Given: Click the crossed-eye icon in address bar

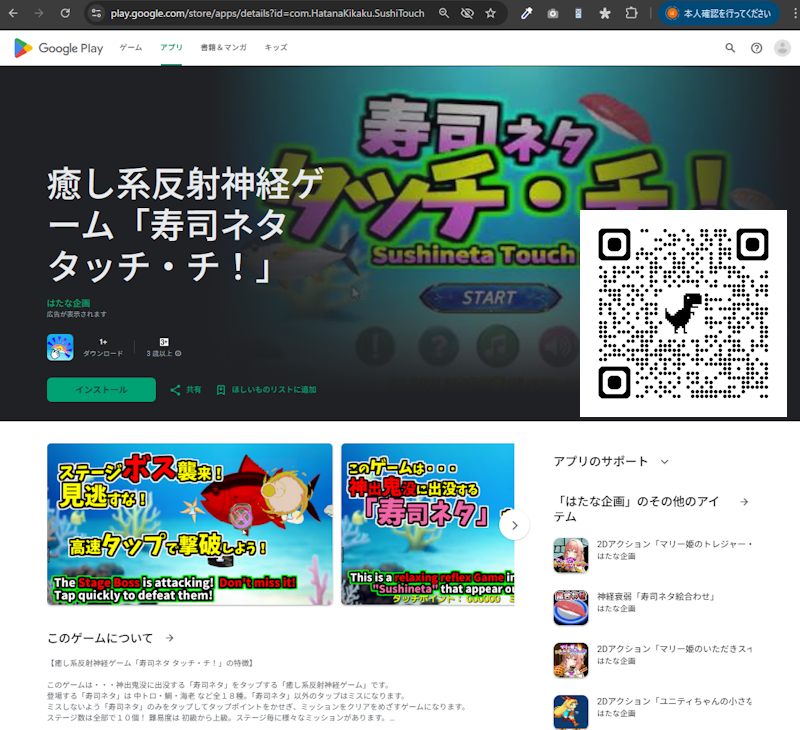Looking at the screenshot, I should 467,13.
